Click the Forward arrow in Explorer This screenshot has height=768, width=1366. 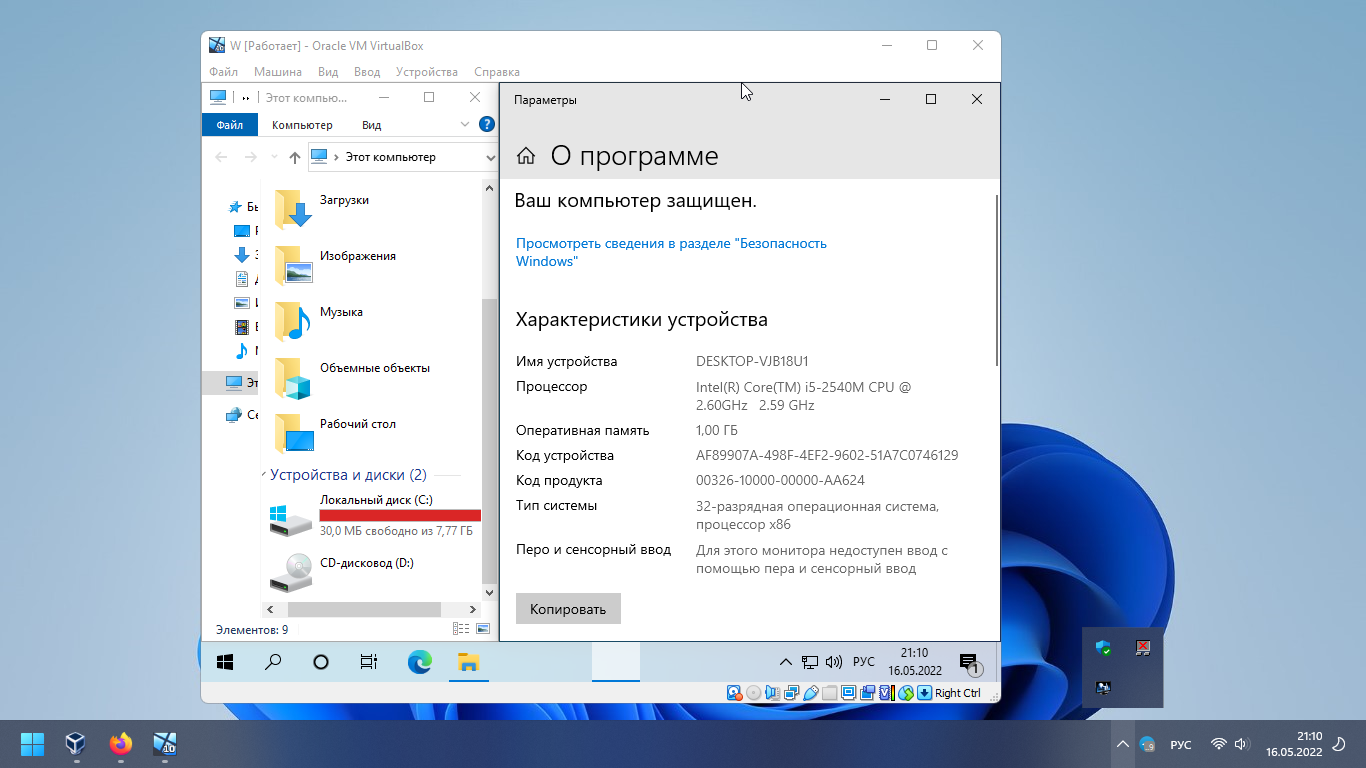click(x=251, y=157)
